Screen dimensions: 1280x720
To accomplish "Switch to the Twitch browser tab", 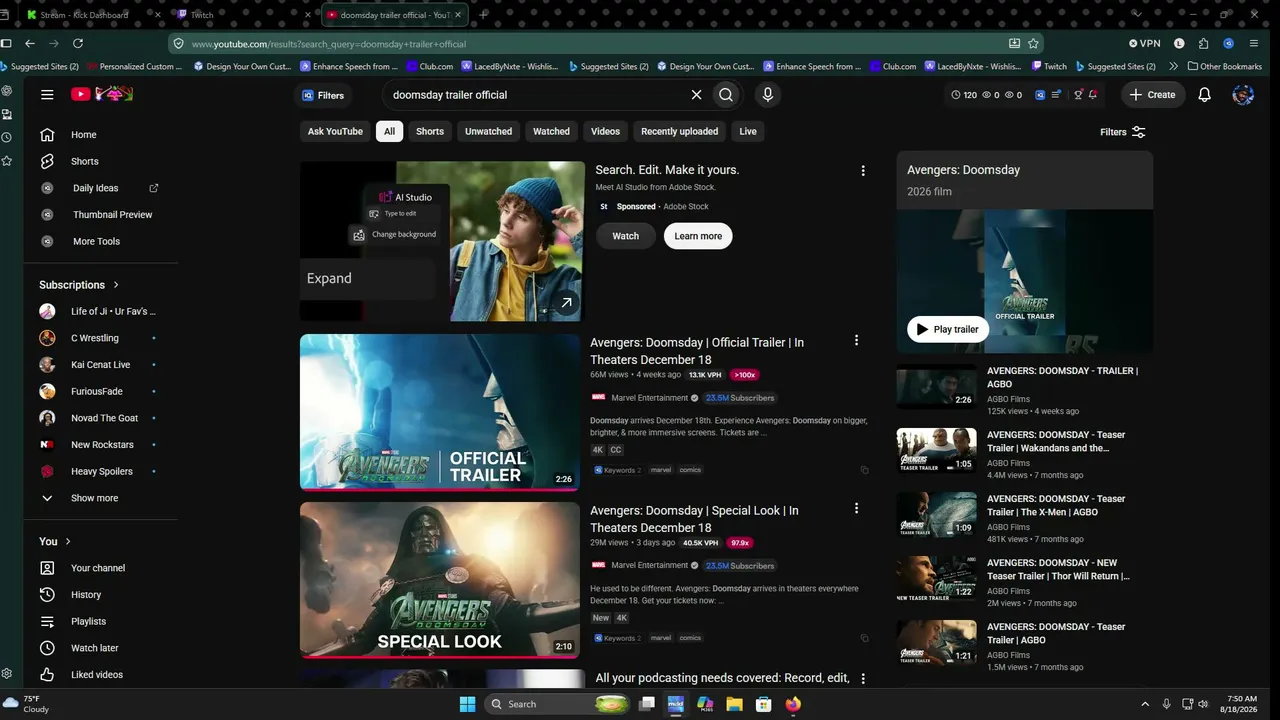I will (x=242, y=15).
